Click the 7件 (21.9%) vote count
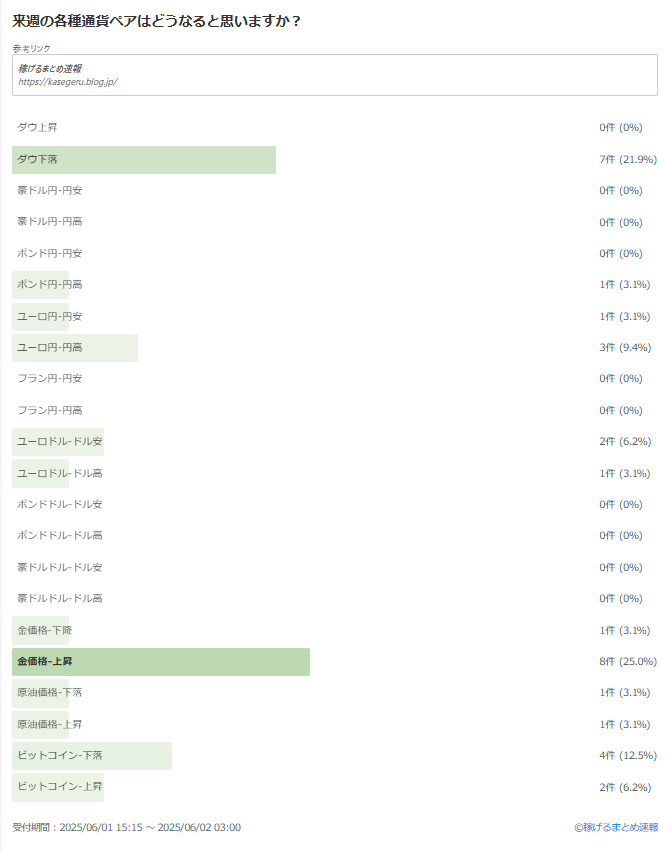665x851 pixels. tap(628, 160)
